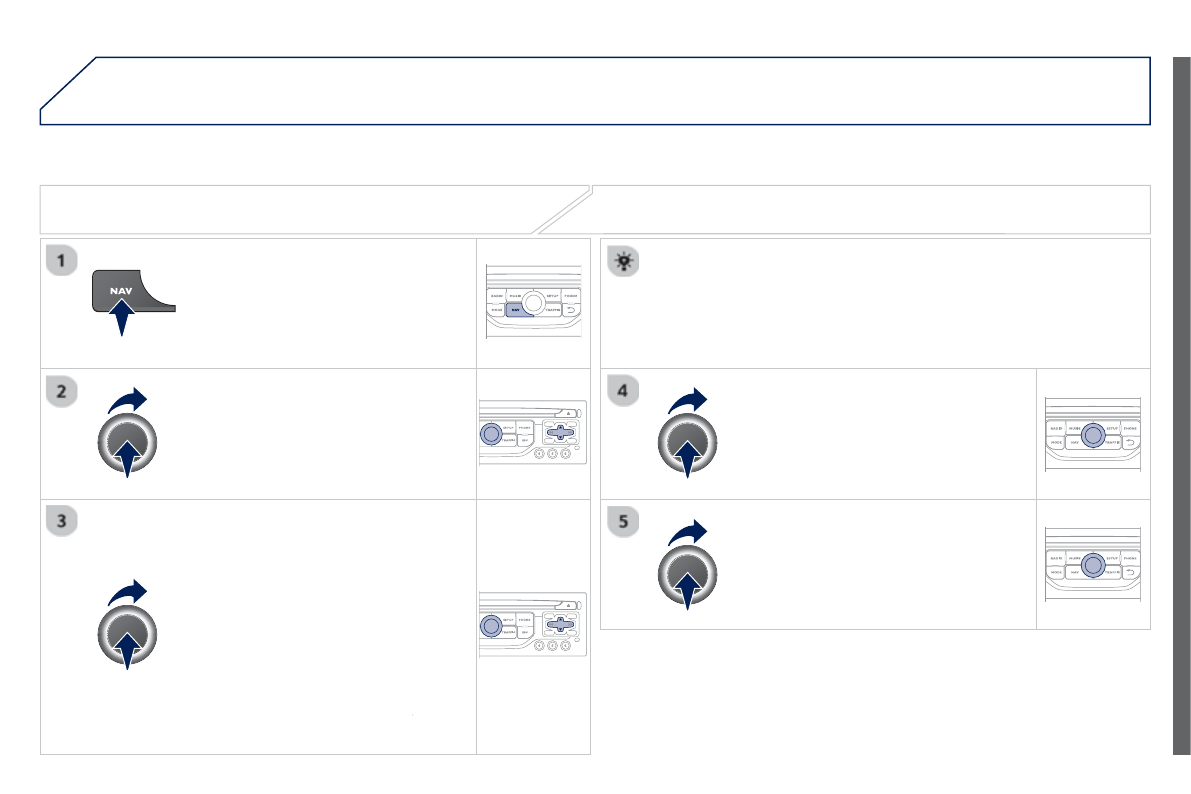Click highlighted NAV key on step 1 panel diagram

516,310
